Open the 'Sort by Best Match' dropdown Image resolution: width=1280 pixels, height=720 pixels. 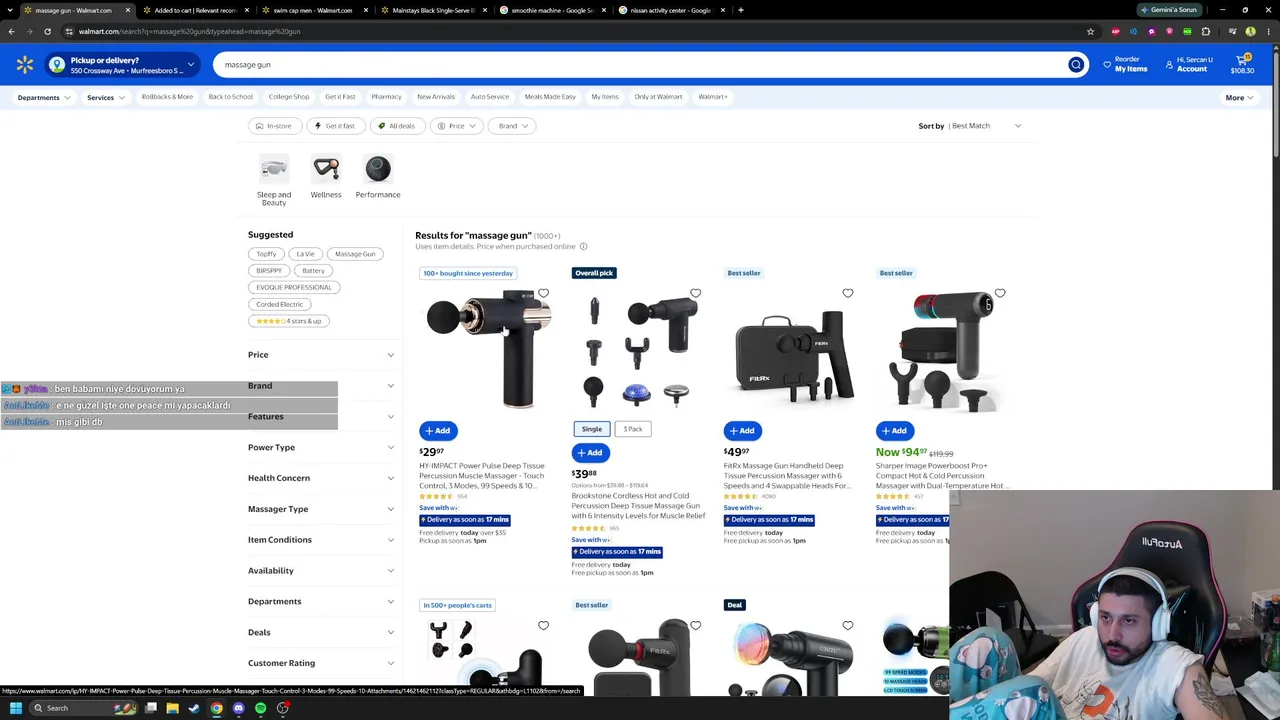click(x=971, y=126)
